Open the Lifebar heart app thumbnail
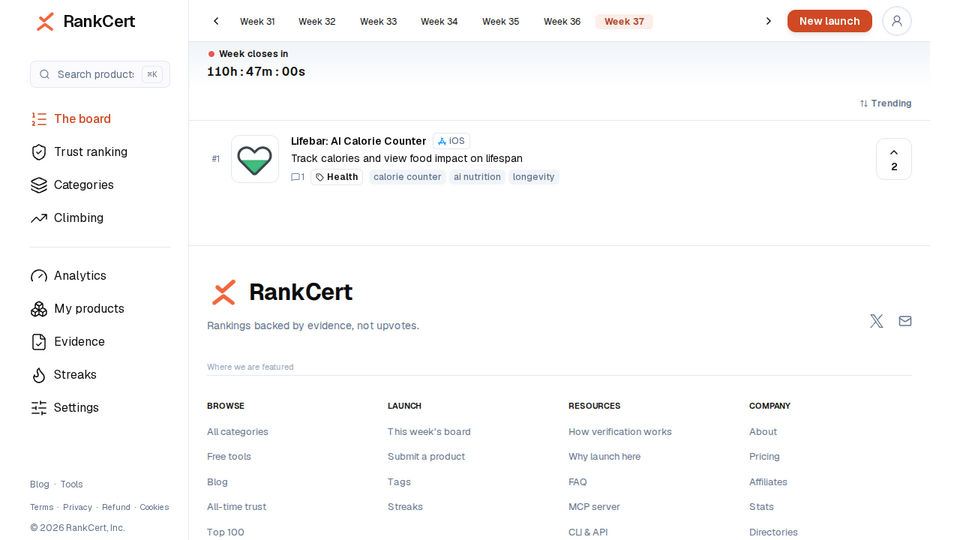Image resolution: width=960 pixels, height=540 pixels. (x=255, y=159)
